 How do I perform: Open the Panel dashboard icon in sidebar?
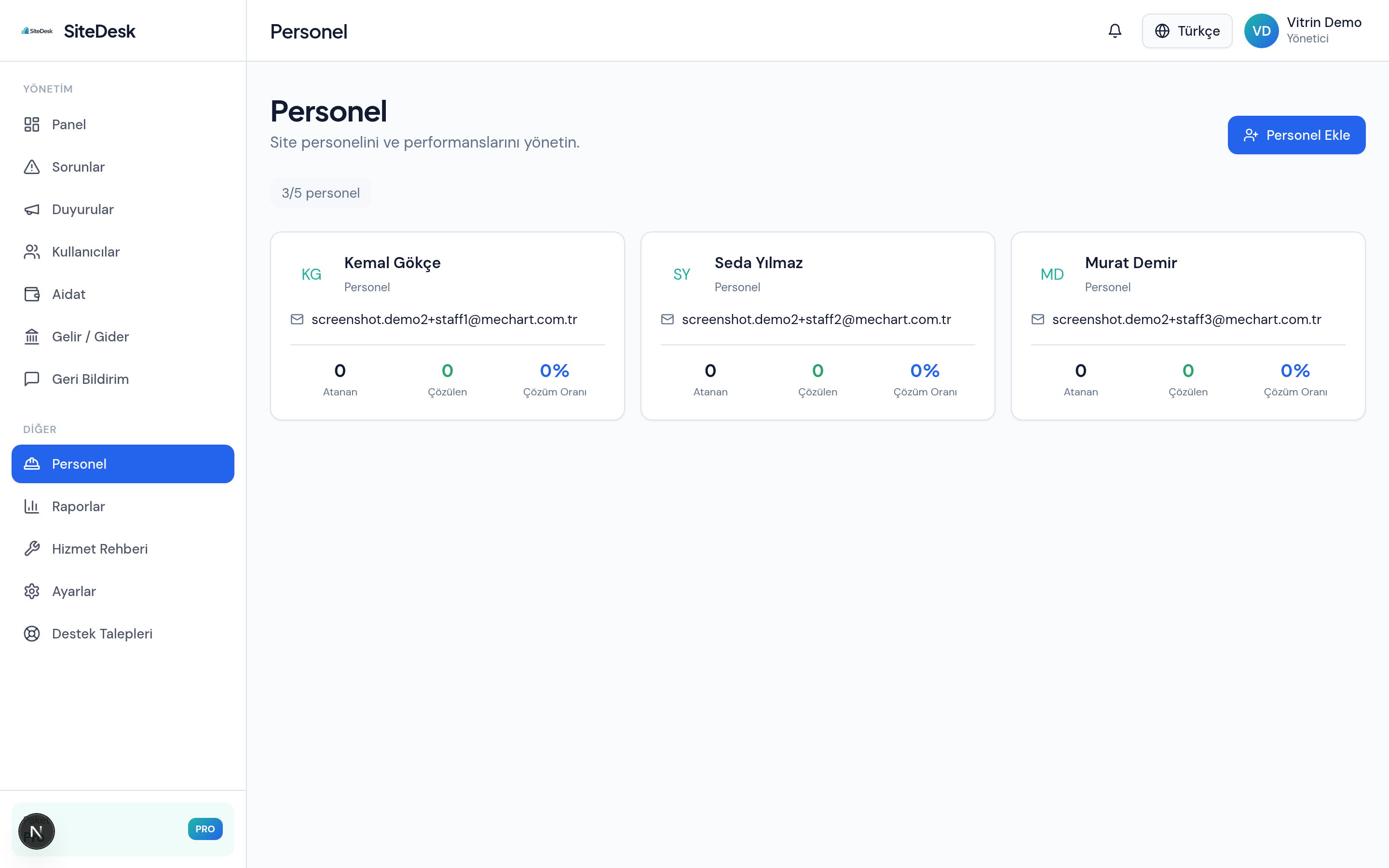pyautogui.click(x=31, y=124)
